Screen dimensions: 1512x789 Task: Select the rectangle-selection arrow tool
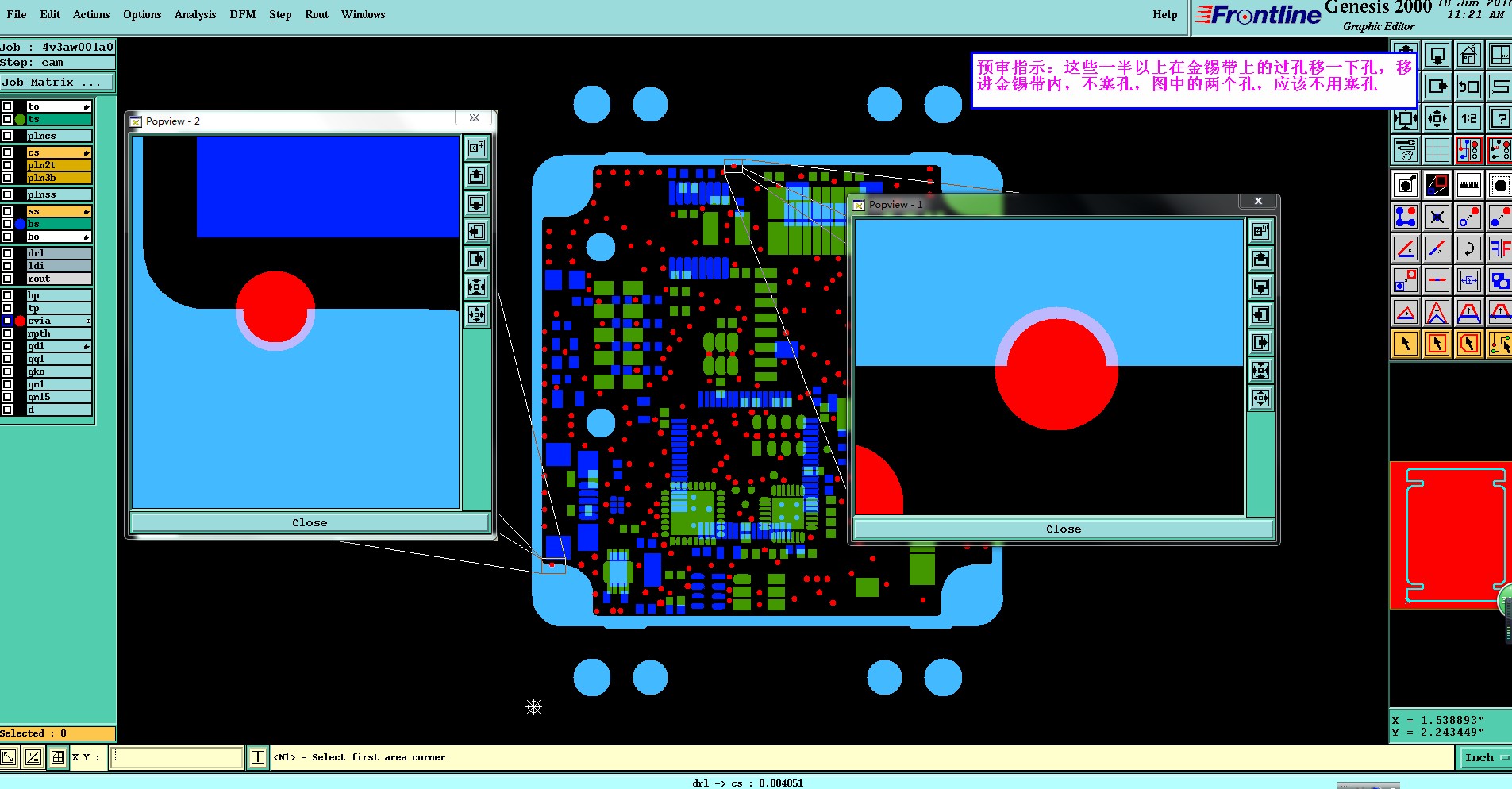(x=1437, y=344)
